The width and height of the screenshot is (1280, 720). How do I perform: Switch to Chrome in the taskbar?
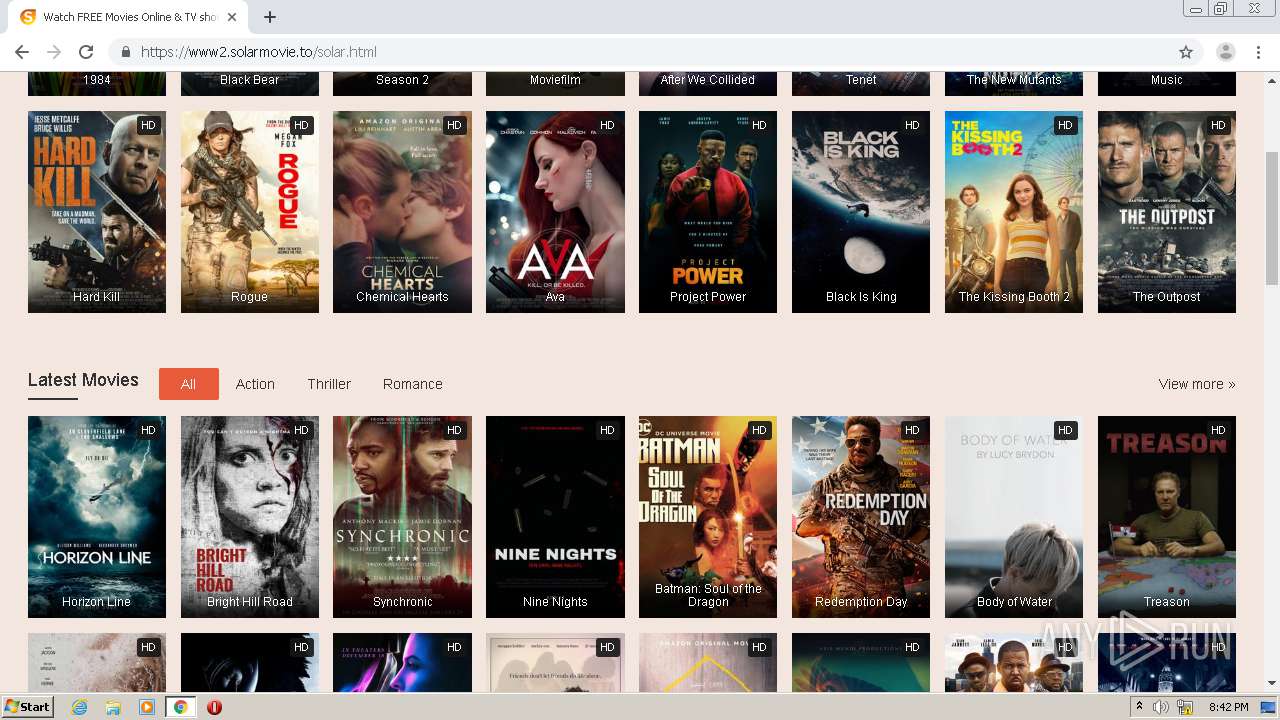click(180, 707)
